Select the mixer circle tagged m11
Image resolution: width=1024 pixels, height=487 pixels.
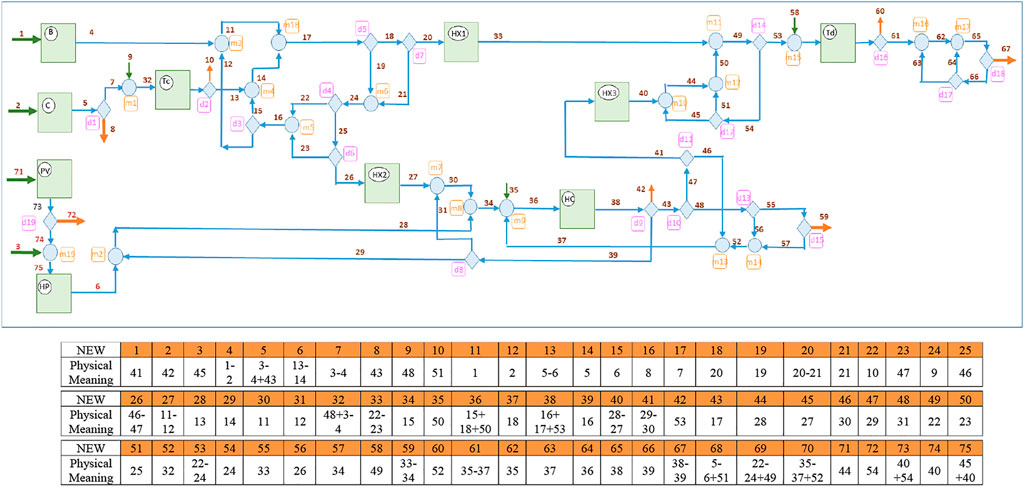pyautogui.click(x=715, y=41)
